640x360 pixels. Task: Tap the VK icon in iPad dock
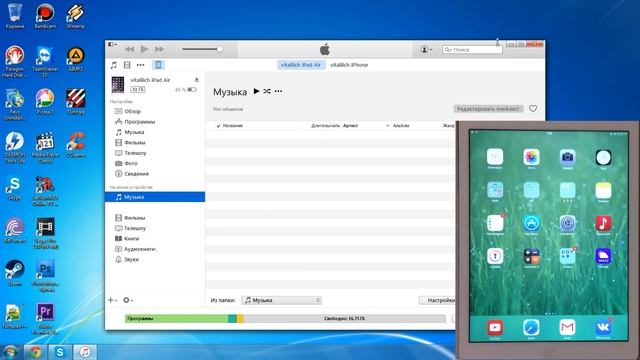(603, 327)
